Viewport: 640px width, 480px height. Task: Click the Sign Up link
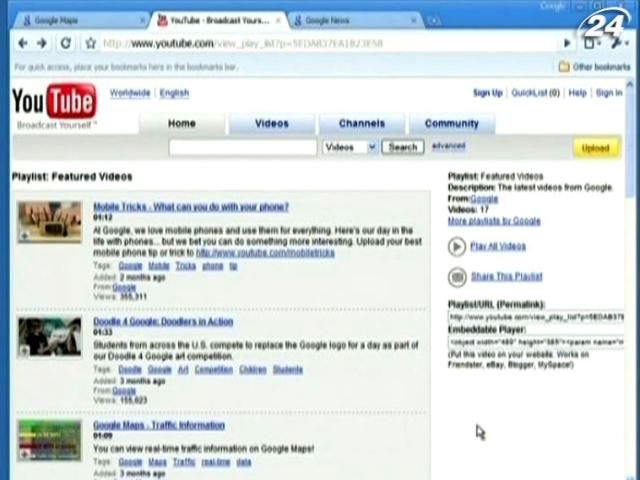point(487,93)
